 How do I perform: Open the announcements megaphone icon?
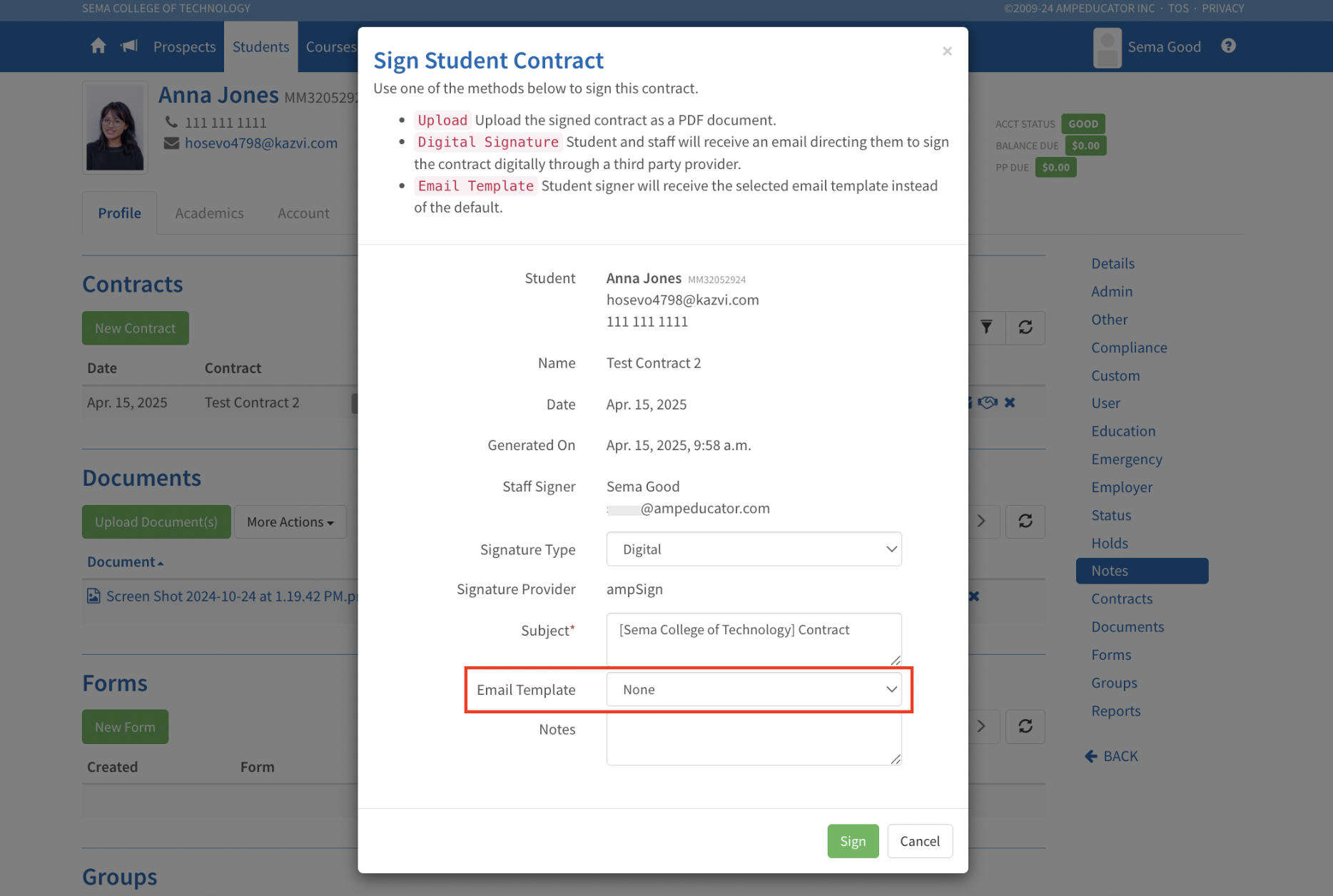[x=129, y=46]
